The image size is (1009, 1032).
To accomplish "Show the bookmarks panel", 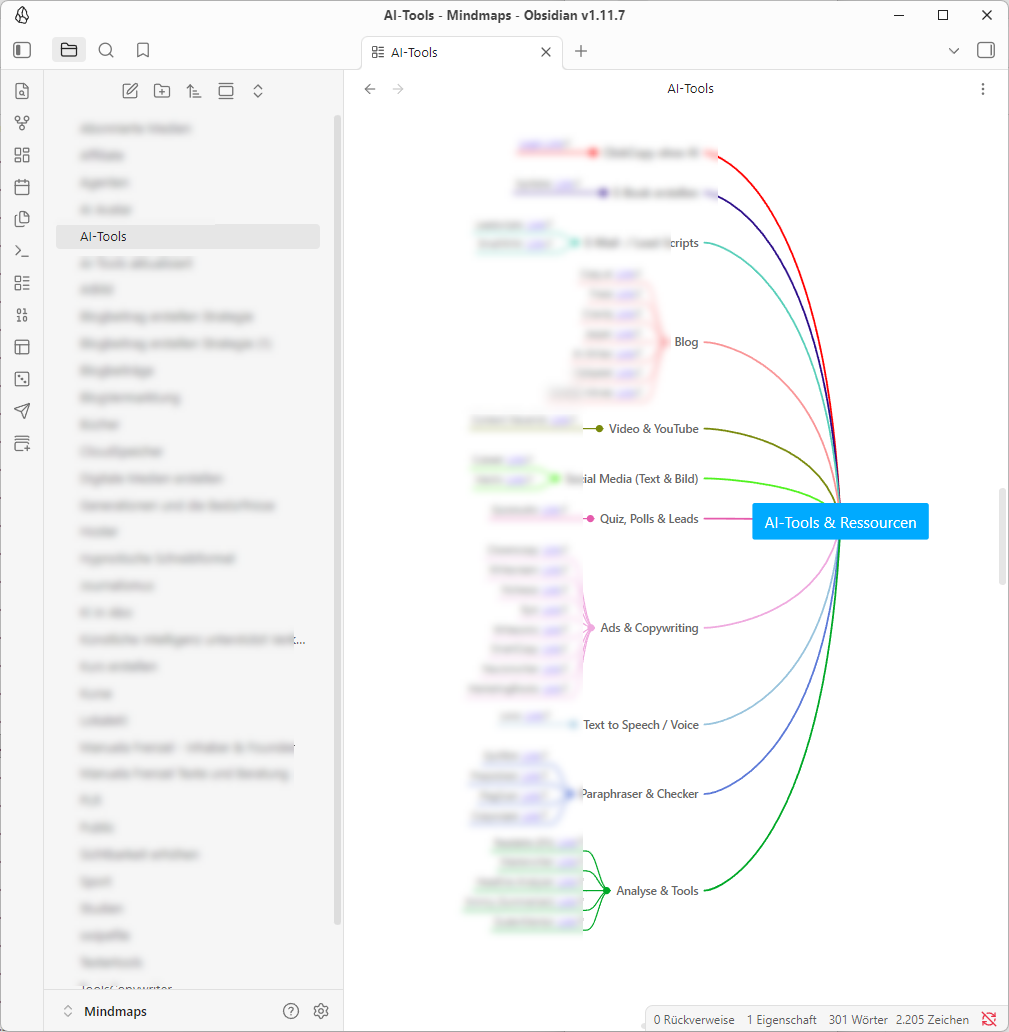I will click(143, 50).
